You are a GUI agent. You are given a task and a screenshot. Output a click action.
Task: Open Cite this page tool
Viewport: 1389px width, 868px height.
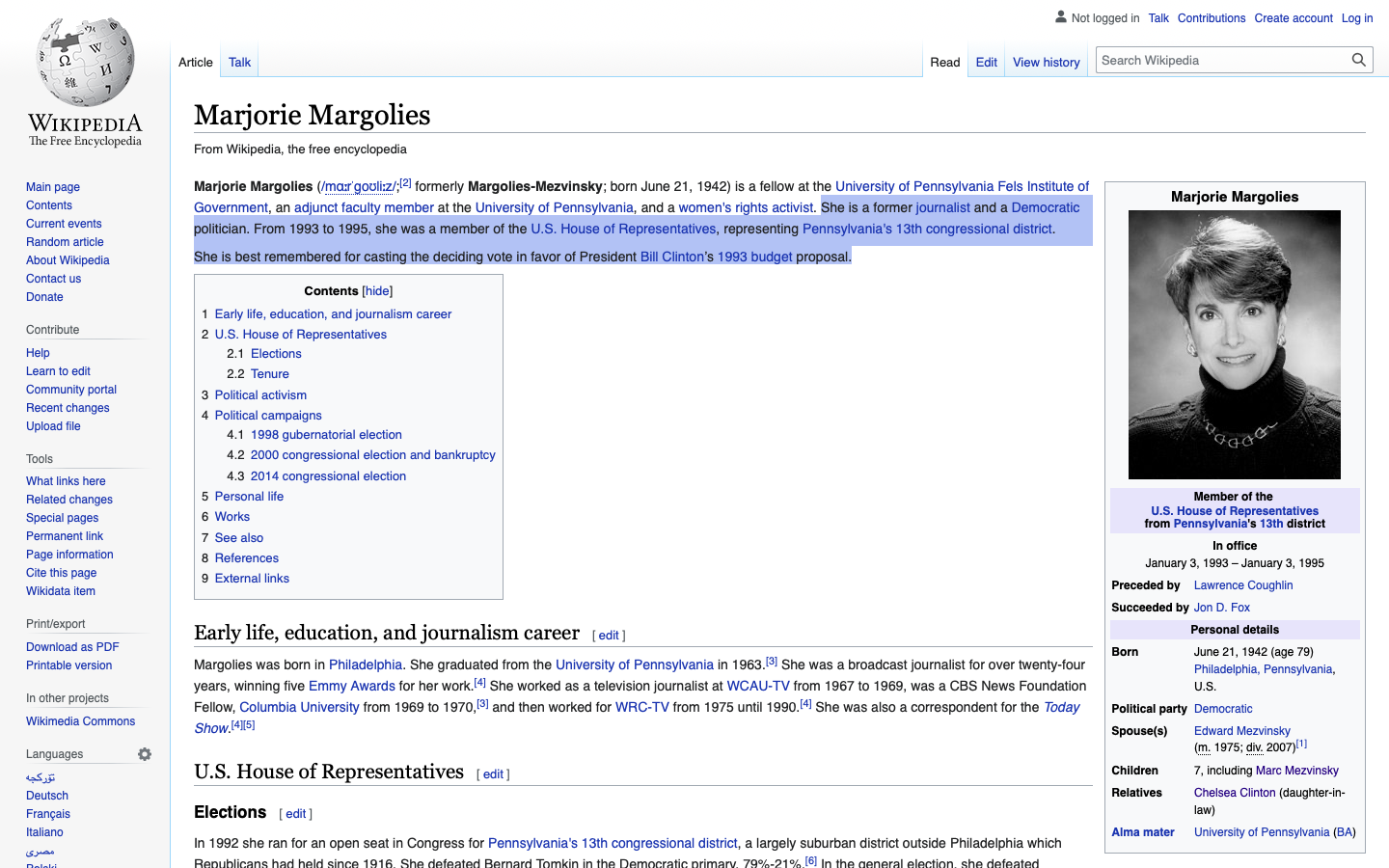[61, 573]
